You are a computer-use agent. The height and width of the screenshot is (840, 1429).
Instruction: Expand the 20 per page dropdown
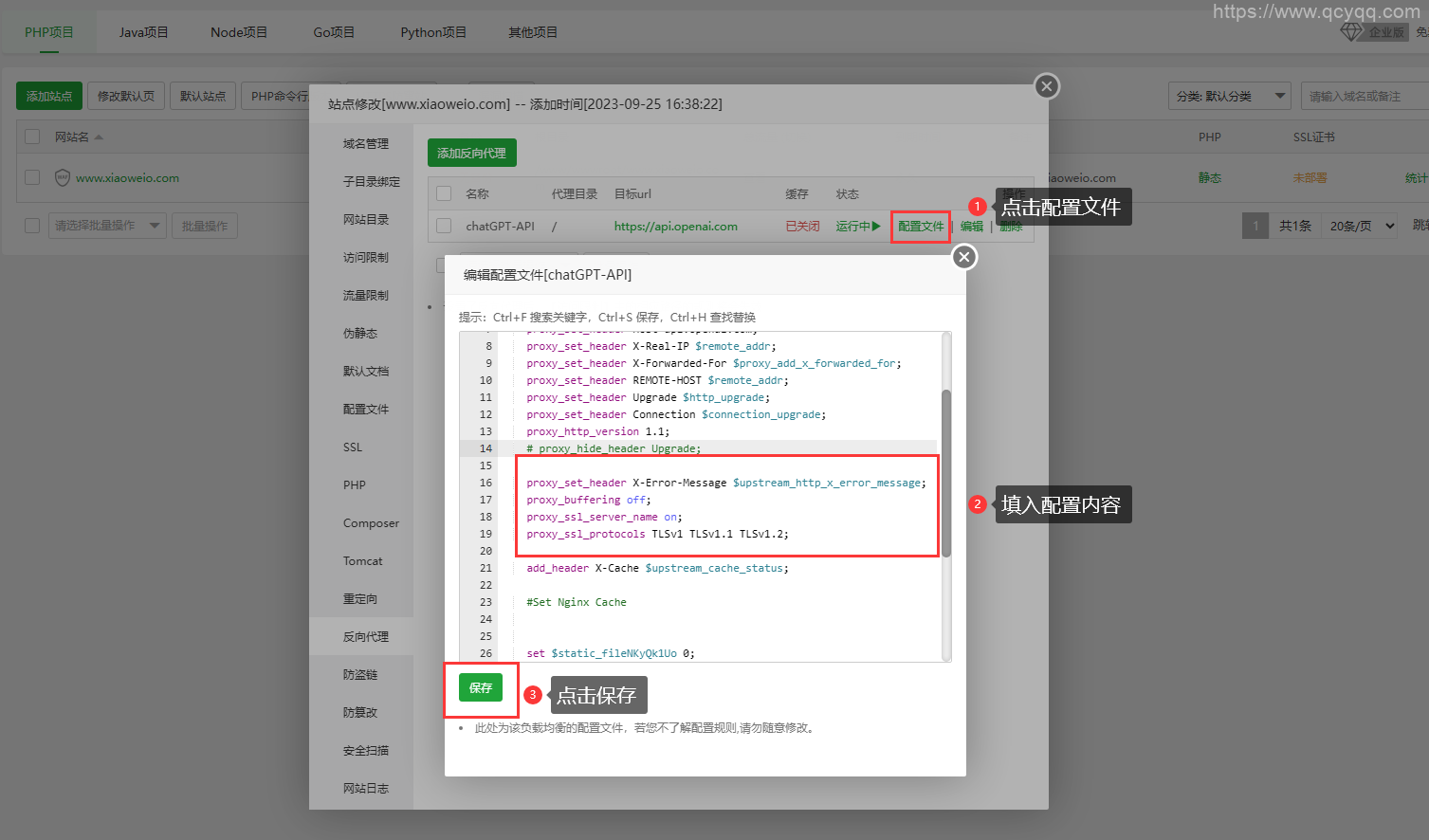click(1362, 226)
